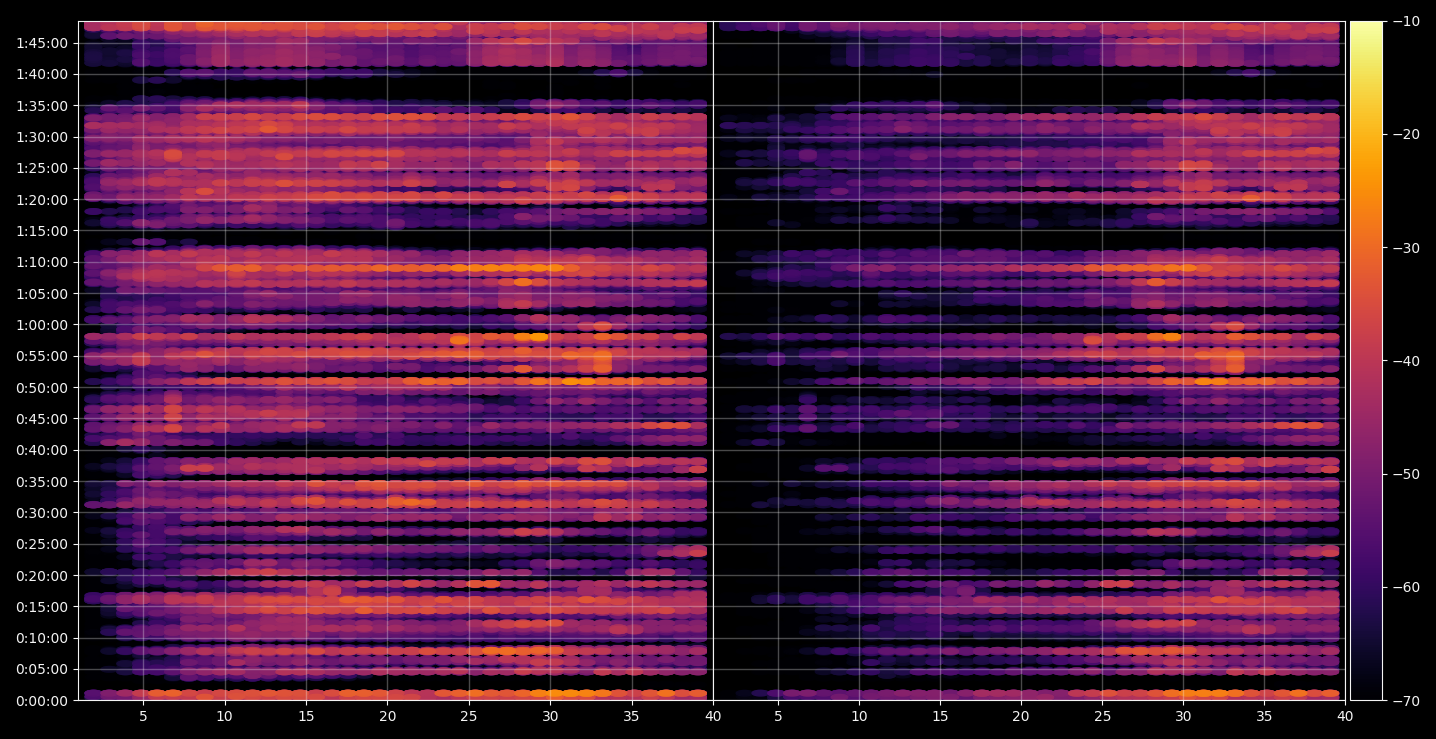1436x739 pixels.
Task: Click the 0:40:00 time axis label
Action: [42, 450]
